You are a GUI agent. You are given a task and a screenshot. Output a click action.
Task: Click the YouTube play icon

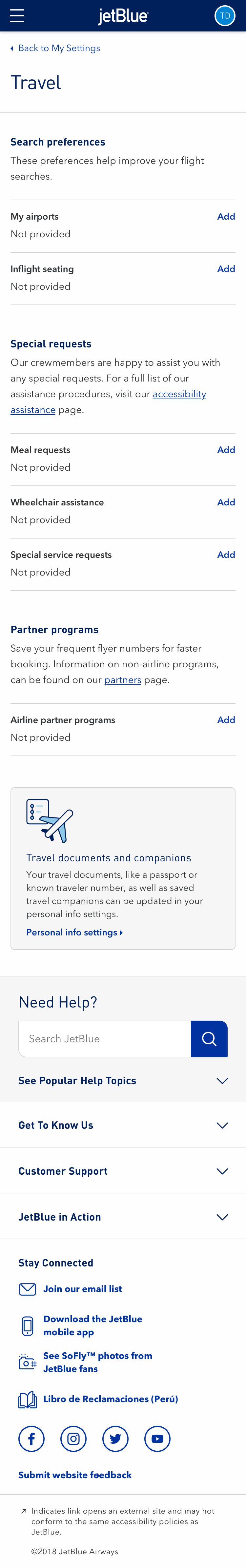pyautogui.click(x=157, y=1439)
